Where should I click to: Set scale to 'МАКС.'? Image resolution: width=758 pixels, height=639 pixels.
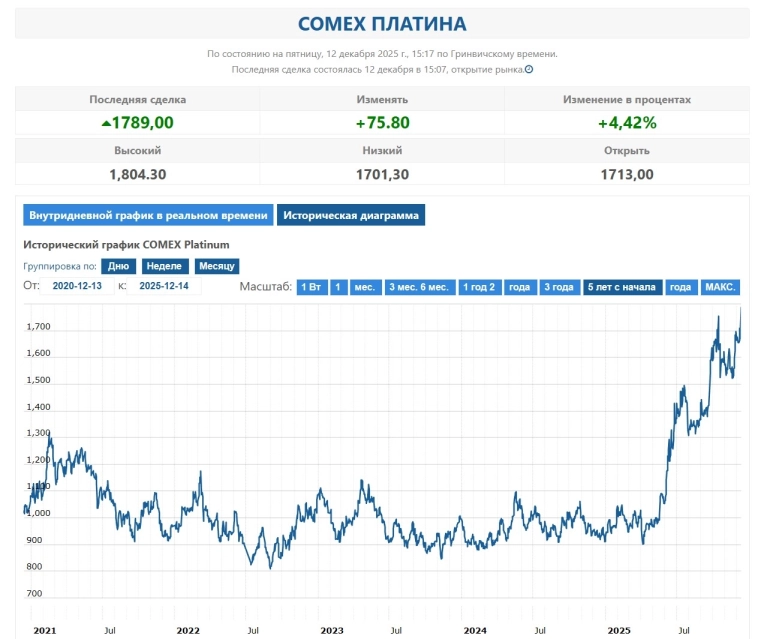point(720,287)
